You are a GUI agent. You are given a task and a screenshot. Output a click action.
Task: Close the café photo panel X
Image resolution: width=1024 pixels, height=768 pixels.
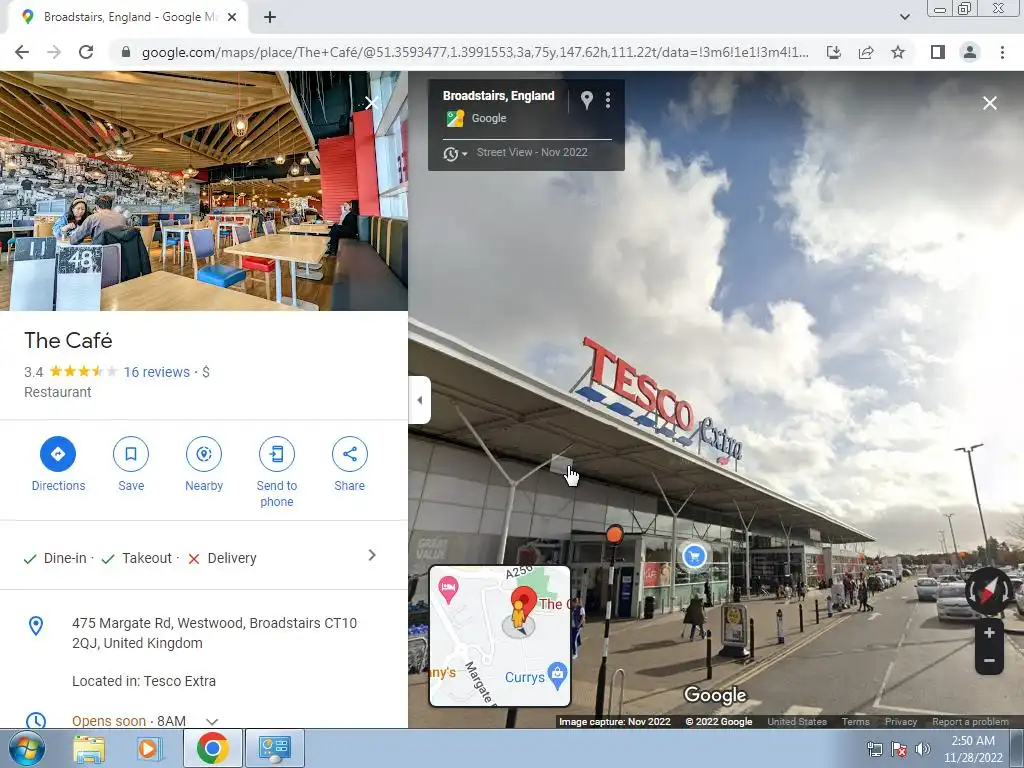coord(372,103)
